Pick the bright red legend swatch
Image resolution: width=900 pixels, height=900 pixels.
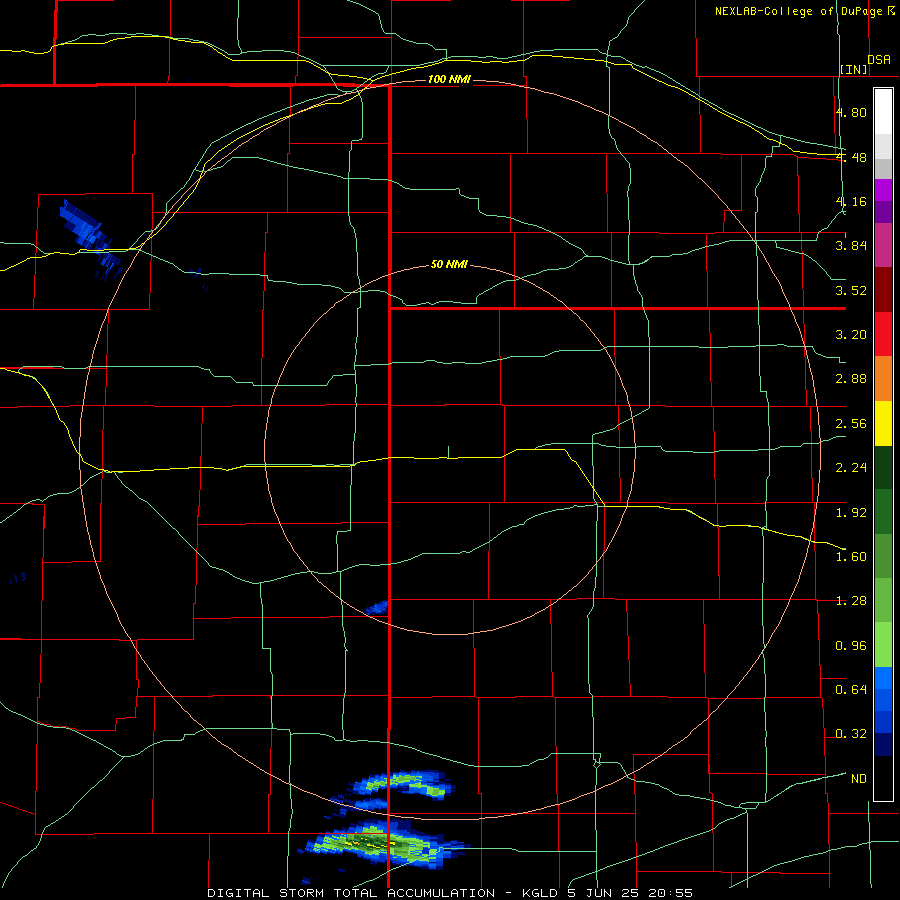pos(883,334)
